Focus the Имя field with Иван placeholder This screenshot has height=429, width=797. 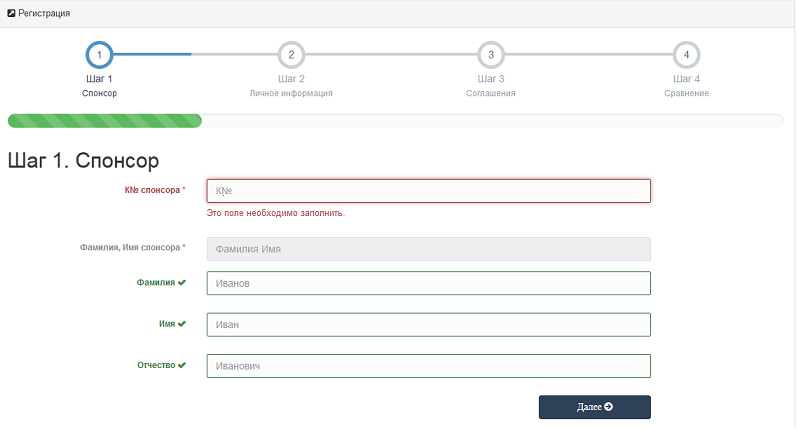coord(428,325)
